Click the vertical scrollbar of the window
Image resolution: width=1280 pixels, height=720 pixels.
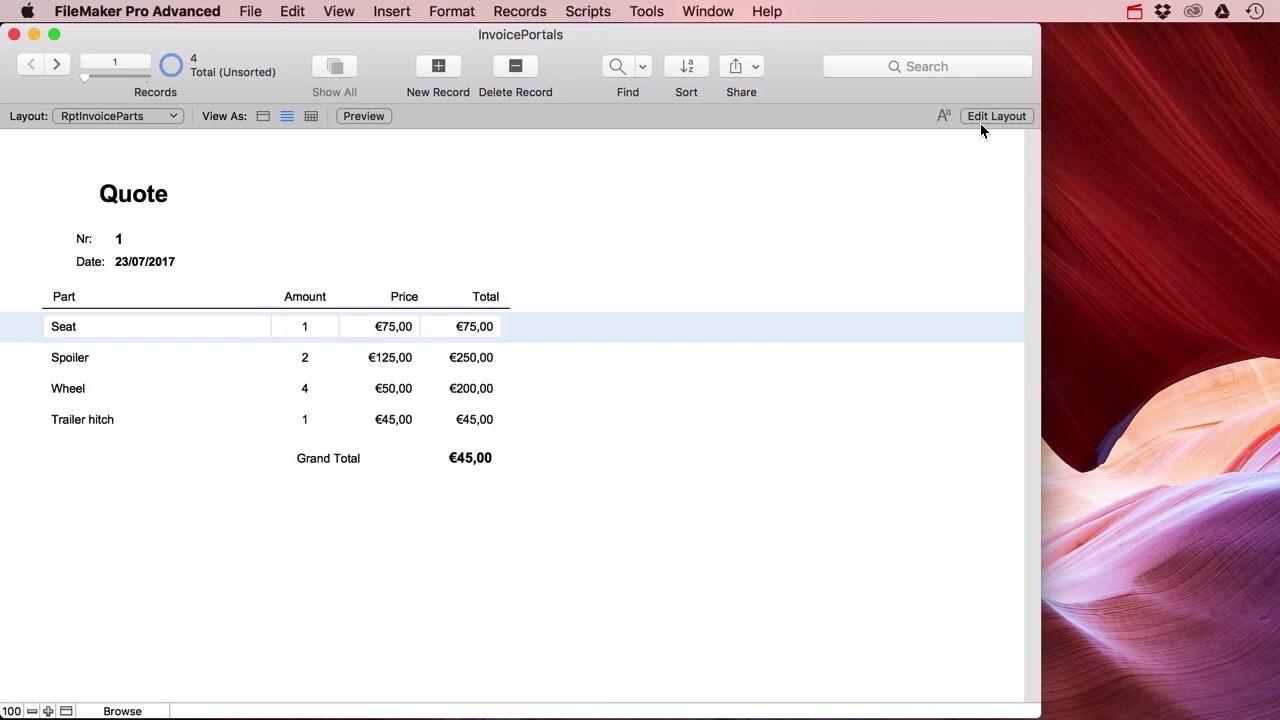click(x=1033, y=415)
